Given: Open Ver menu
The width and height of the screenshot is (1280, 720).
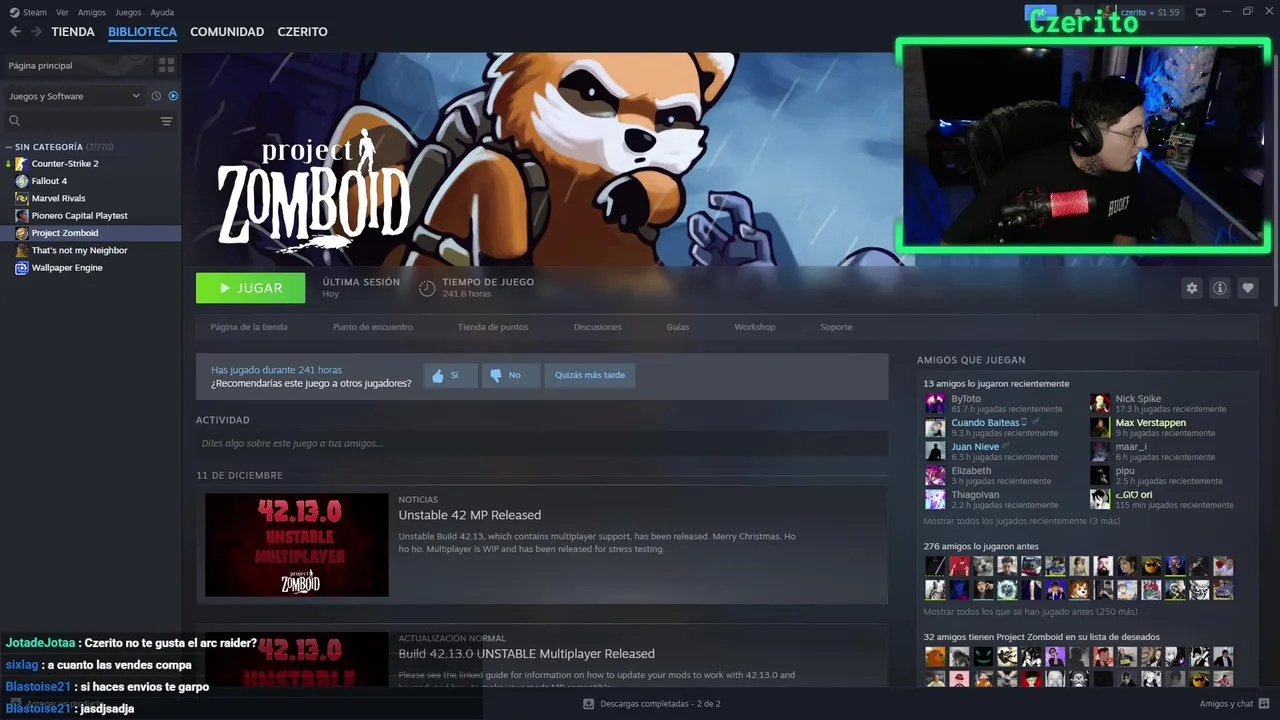Looking at the screenshot, I should point(62,12).
